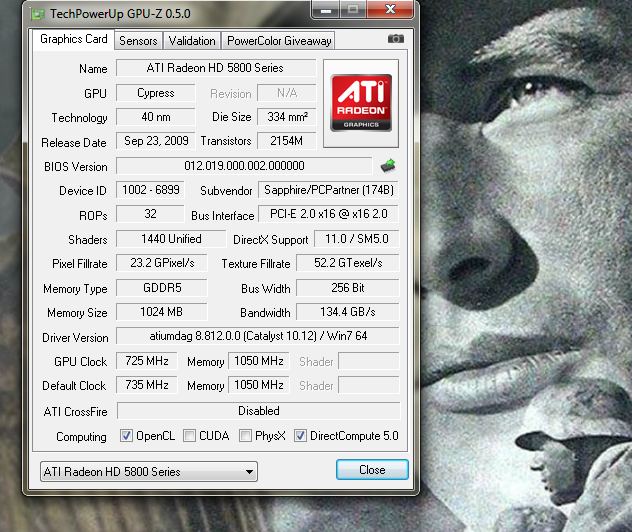Click the Subvendor field Sapphire/PCPartner

(x=328, y=190)
